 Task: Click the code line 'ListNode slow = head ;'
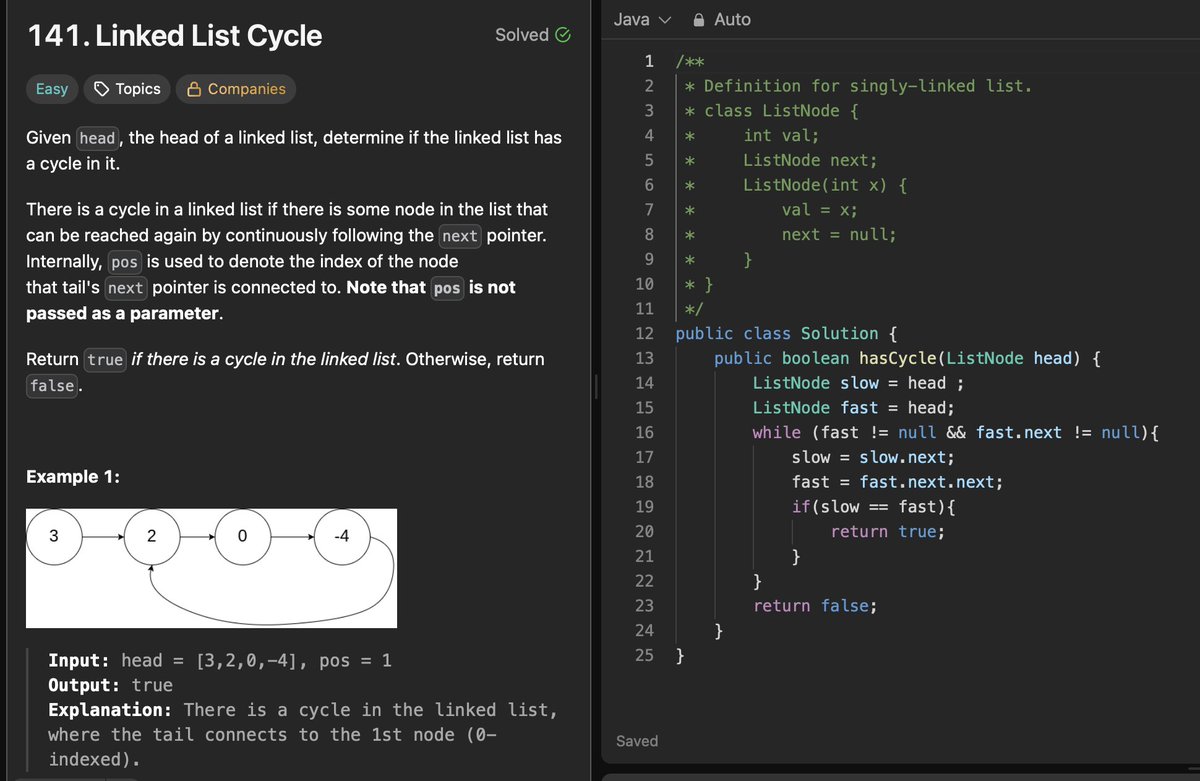coord(858,383)
